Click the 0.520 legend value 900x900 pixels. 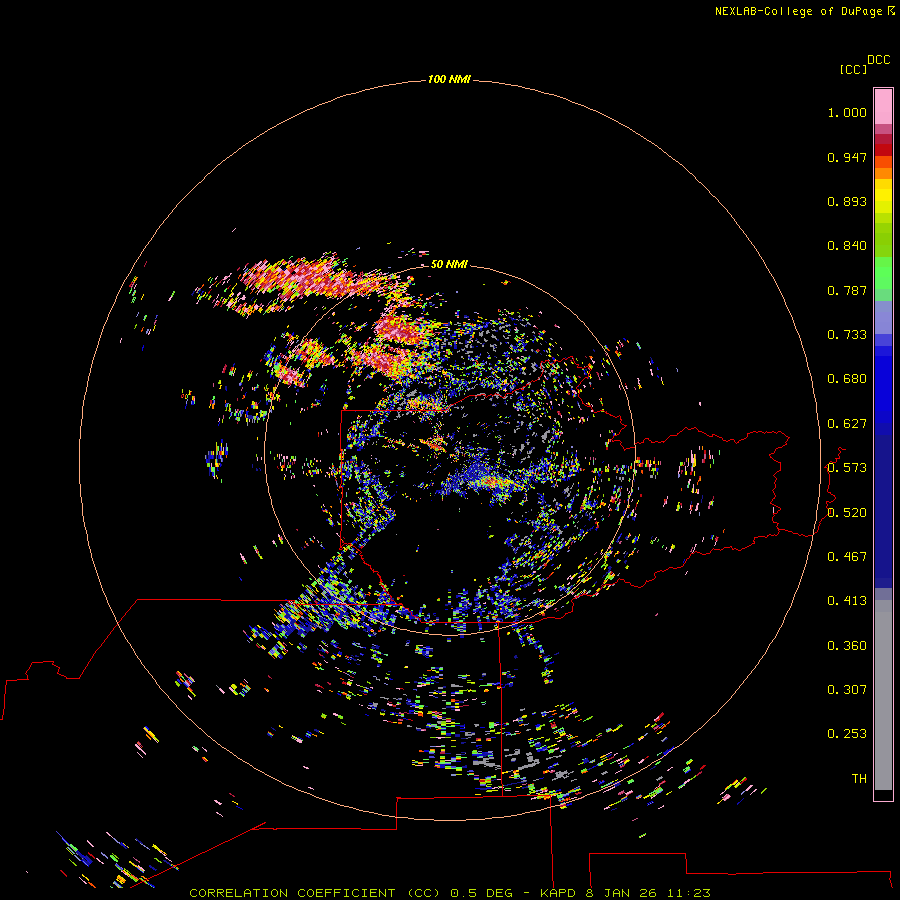(847, 513)
